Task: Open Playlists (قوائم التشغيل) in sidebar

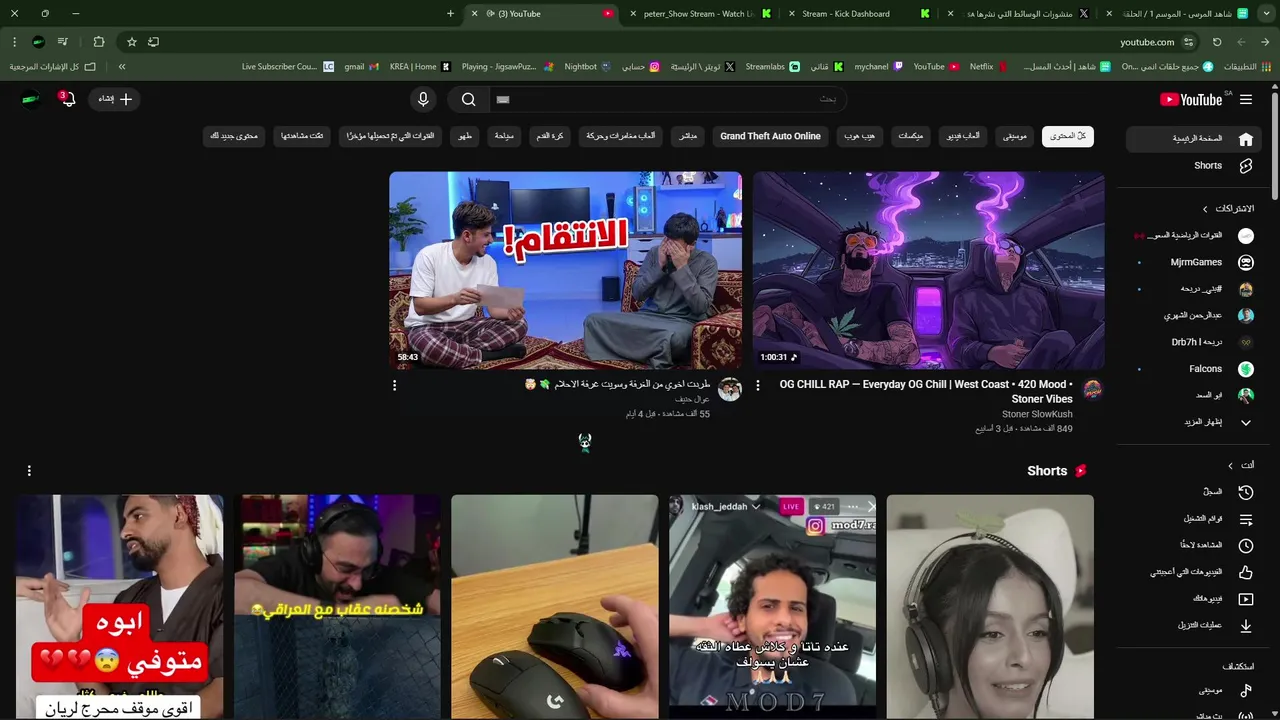Action: point(1192,519)
